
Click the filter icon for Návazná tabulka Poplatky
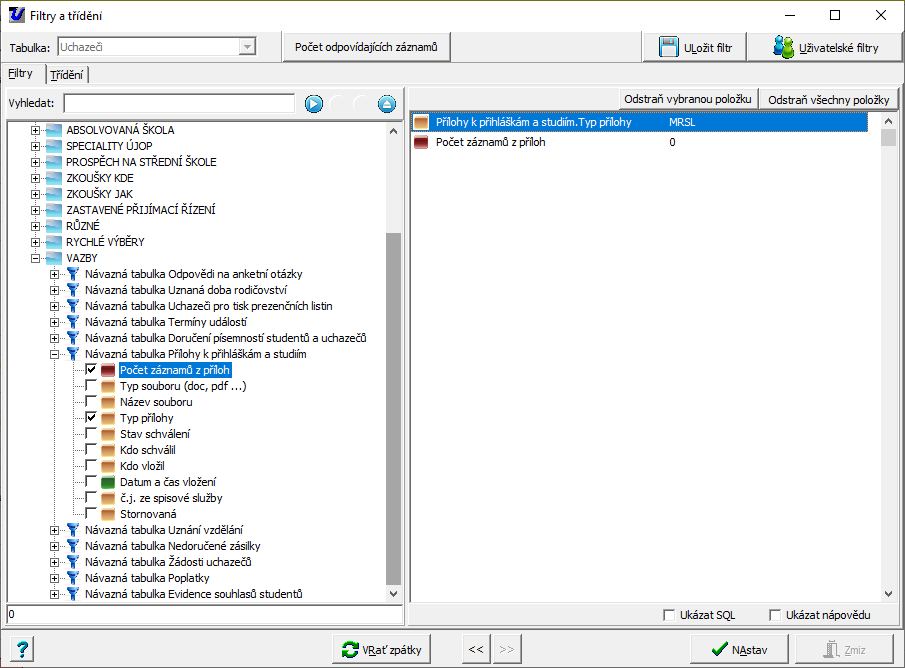(72, 578)
